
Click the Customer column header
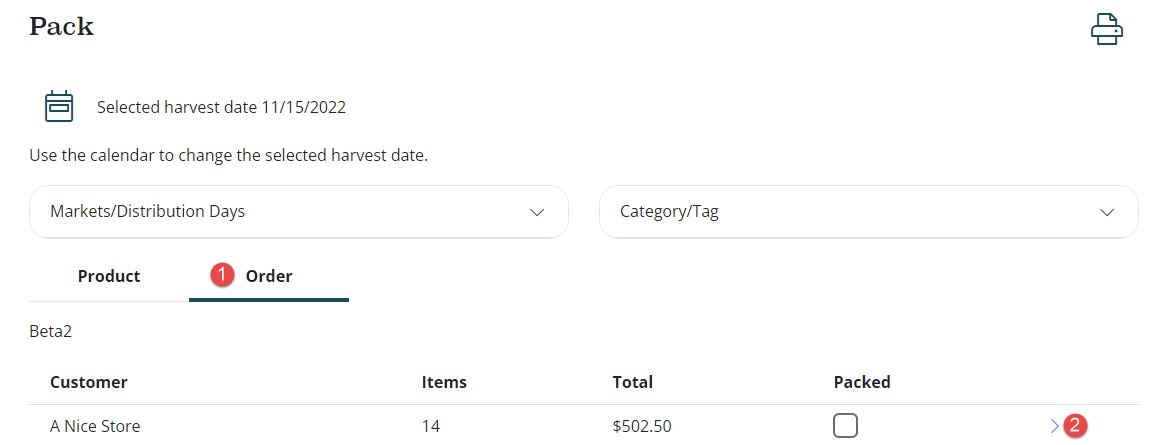[x=89, y=382]
